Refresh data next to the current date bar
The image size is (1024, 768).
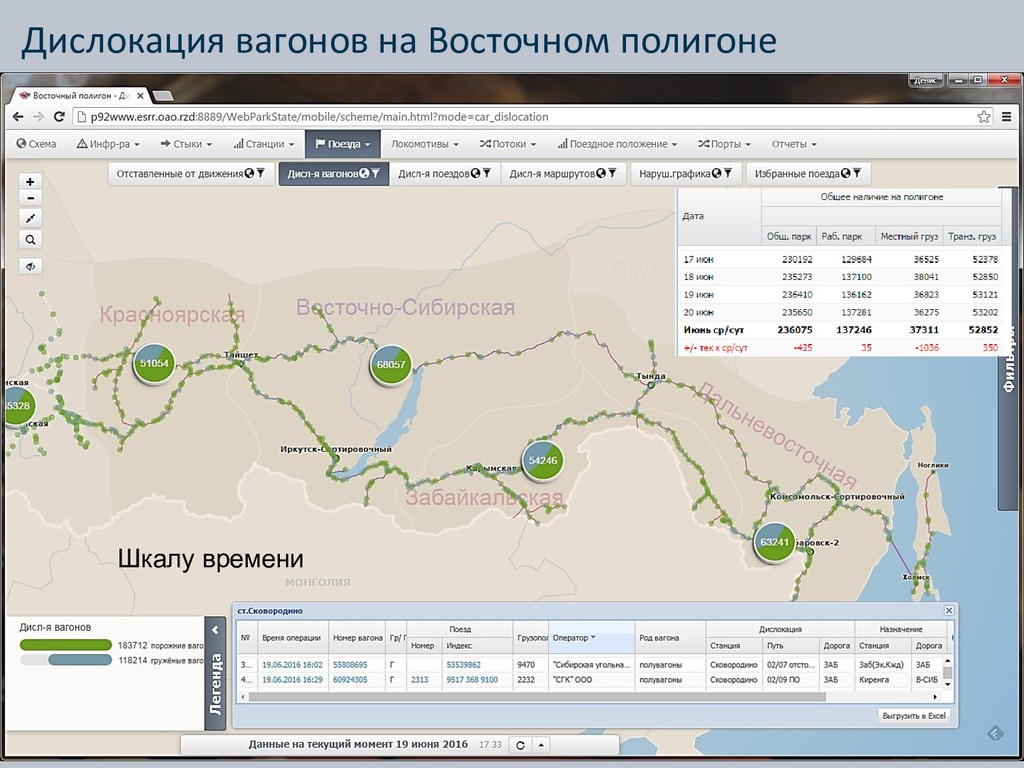pyautogui.click(x=520, y=745)
